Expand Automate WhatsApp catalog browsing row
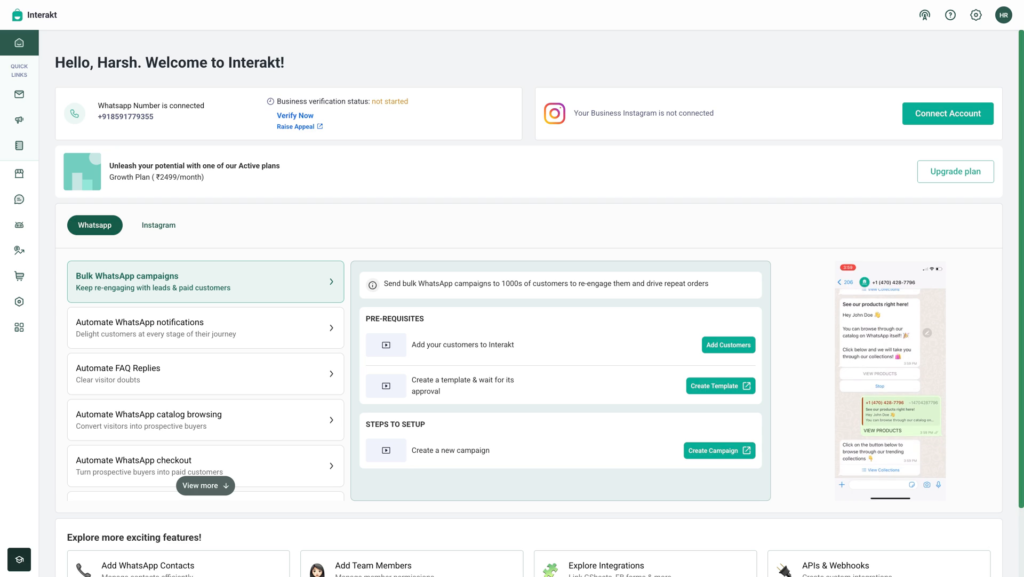Image resolution: width=1024 pixels, height=577 pixels. click(x=205, y=420)
